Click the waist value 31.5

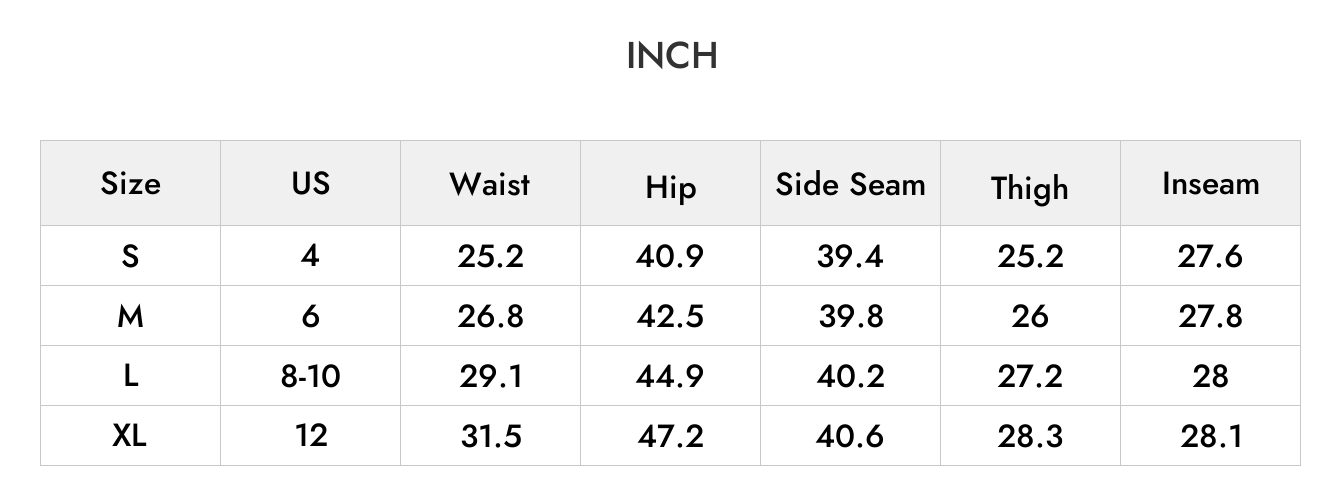pyautogui.click(x=490, y=436)
